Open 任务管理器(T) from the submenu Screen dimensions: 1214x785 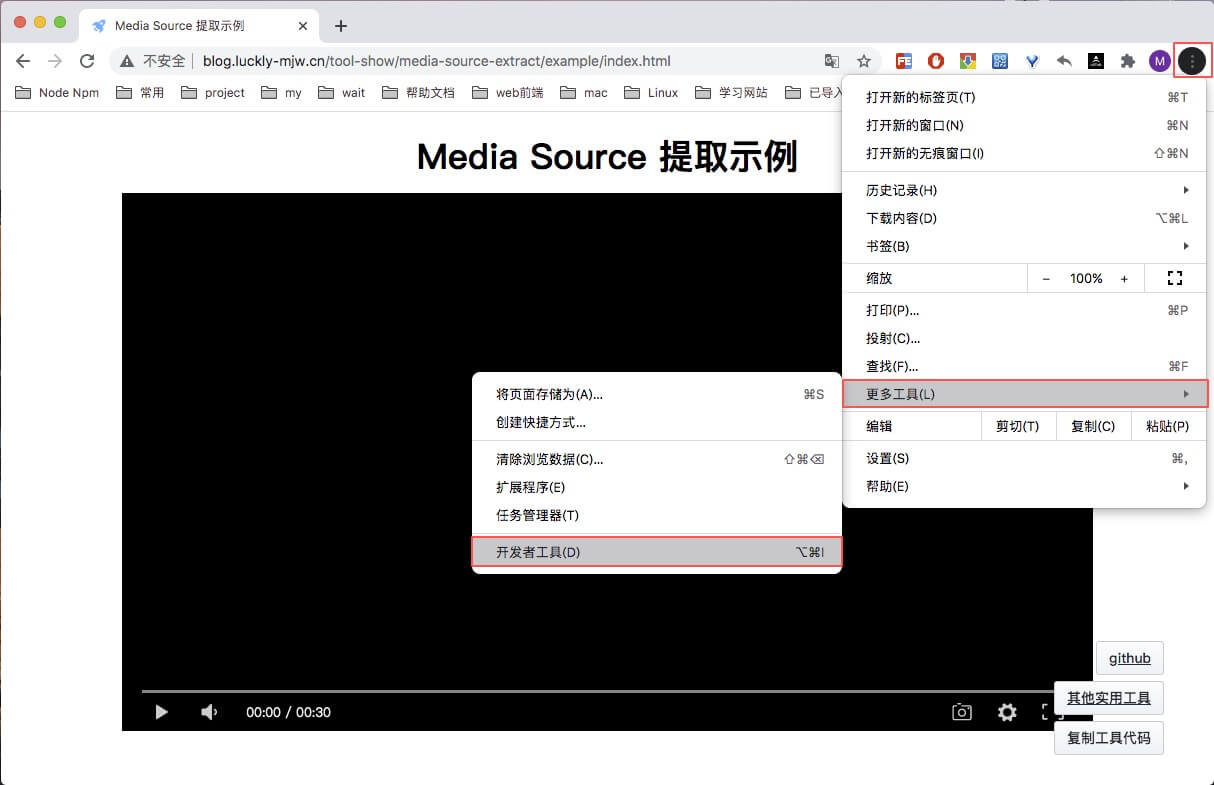tap(657, 515)
